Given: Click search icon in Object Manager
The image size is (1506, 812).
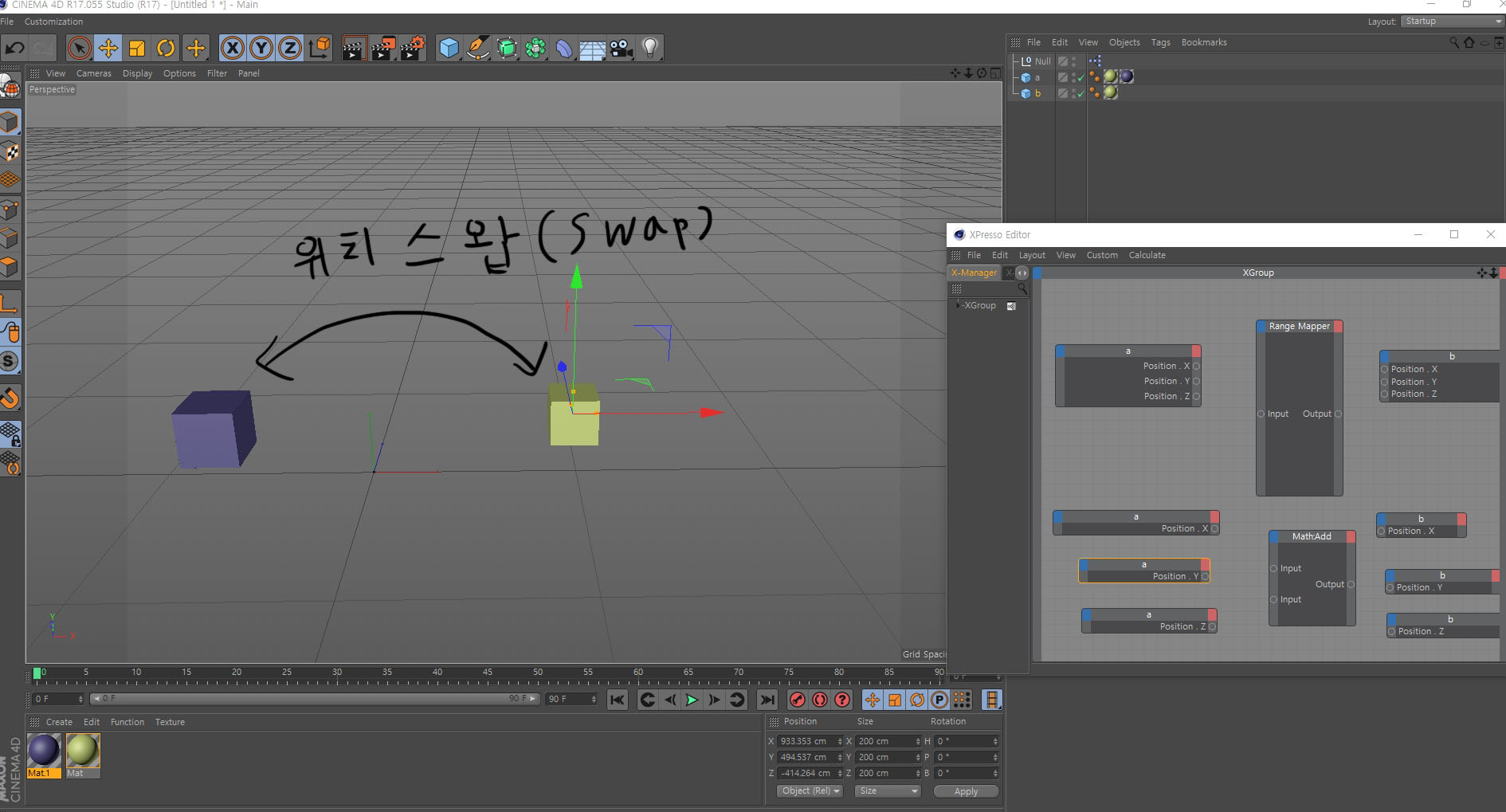Looking at the screenshot, I should tap(1454, 42).
